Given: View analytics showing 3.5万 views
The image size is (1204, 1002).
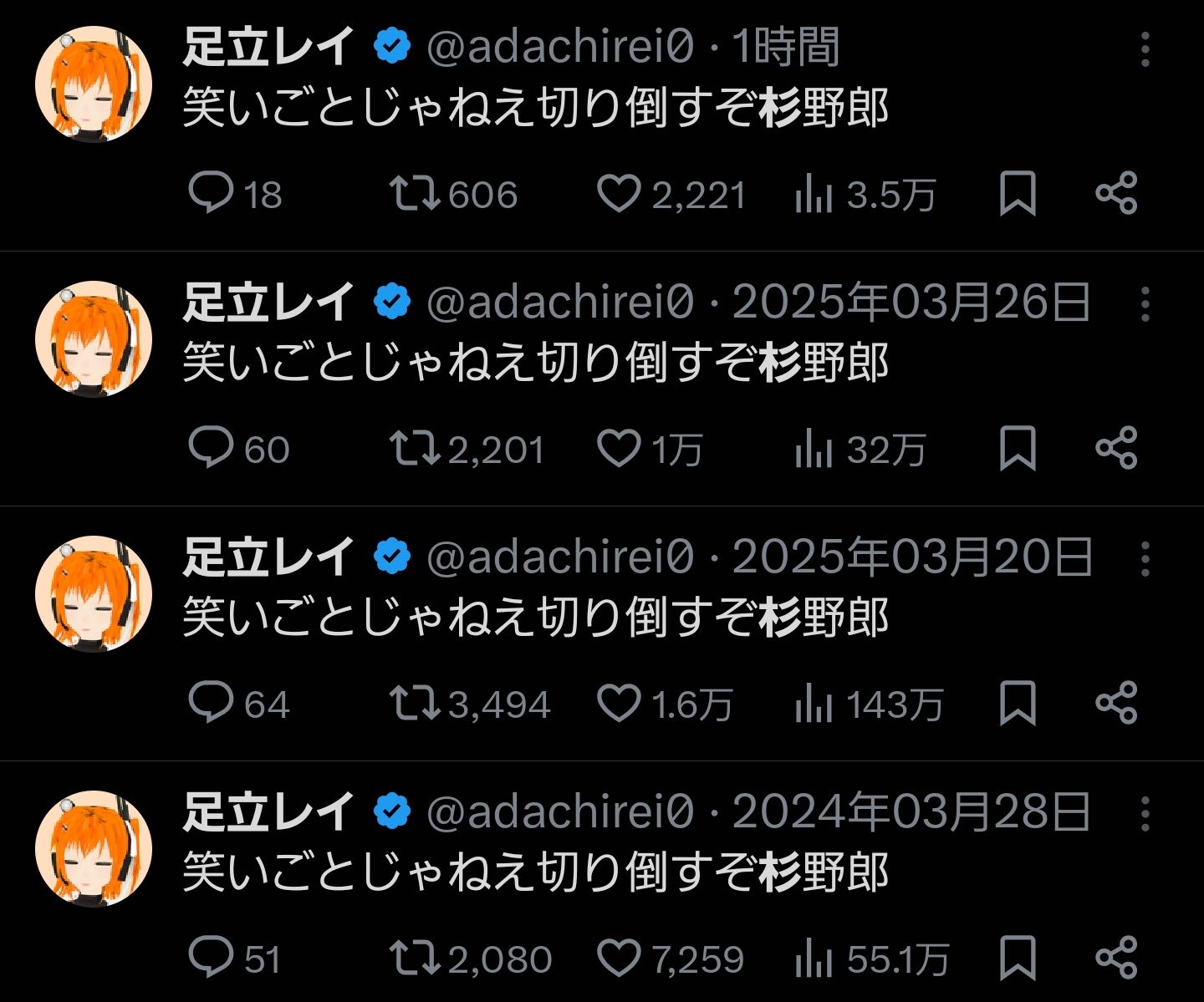Looking at the screenshot, I should 814,195.
